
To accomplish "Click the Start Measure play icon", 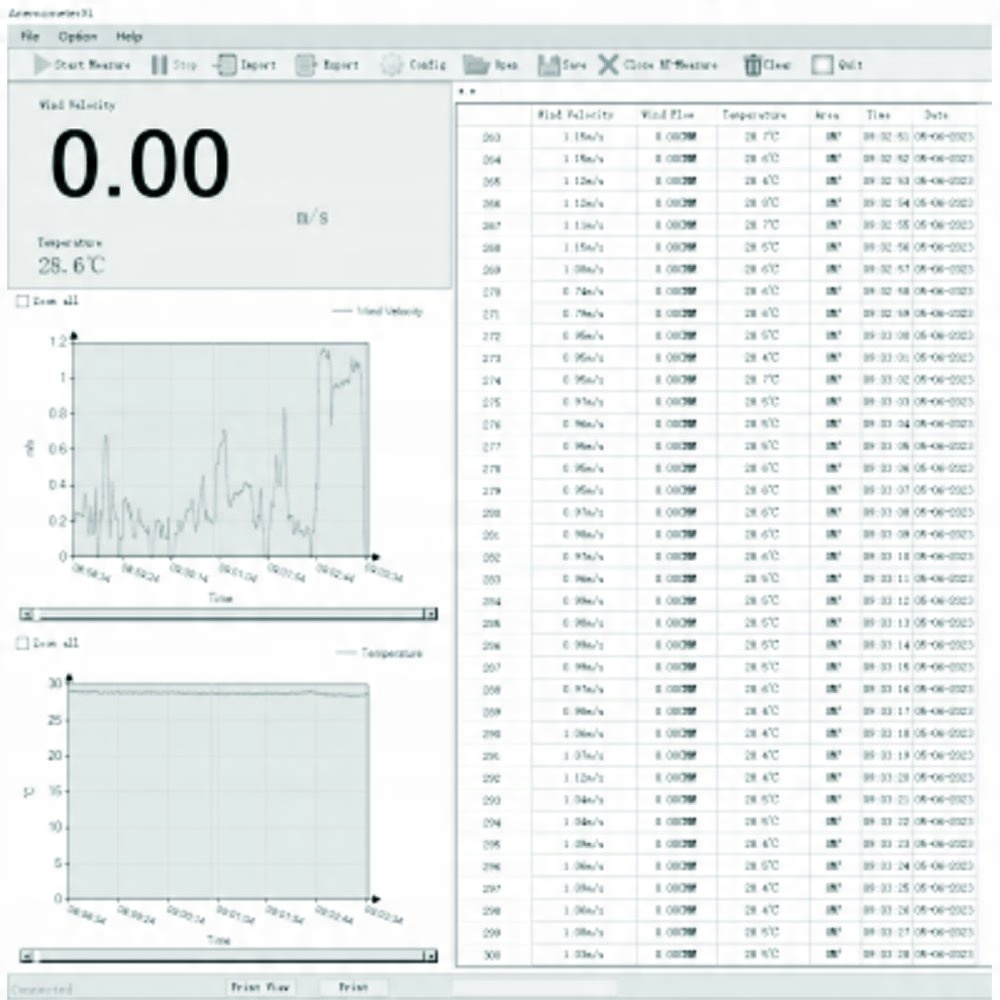I will [x=41, y=64].
